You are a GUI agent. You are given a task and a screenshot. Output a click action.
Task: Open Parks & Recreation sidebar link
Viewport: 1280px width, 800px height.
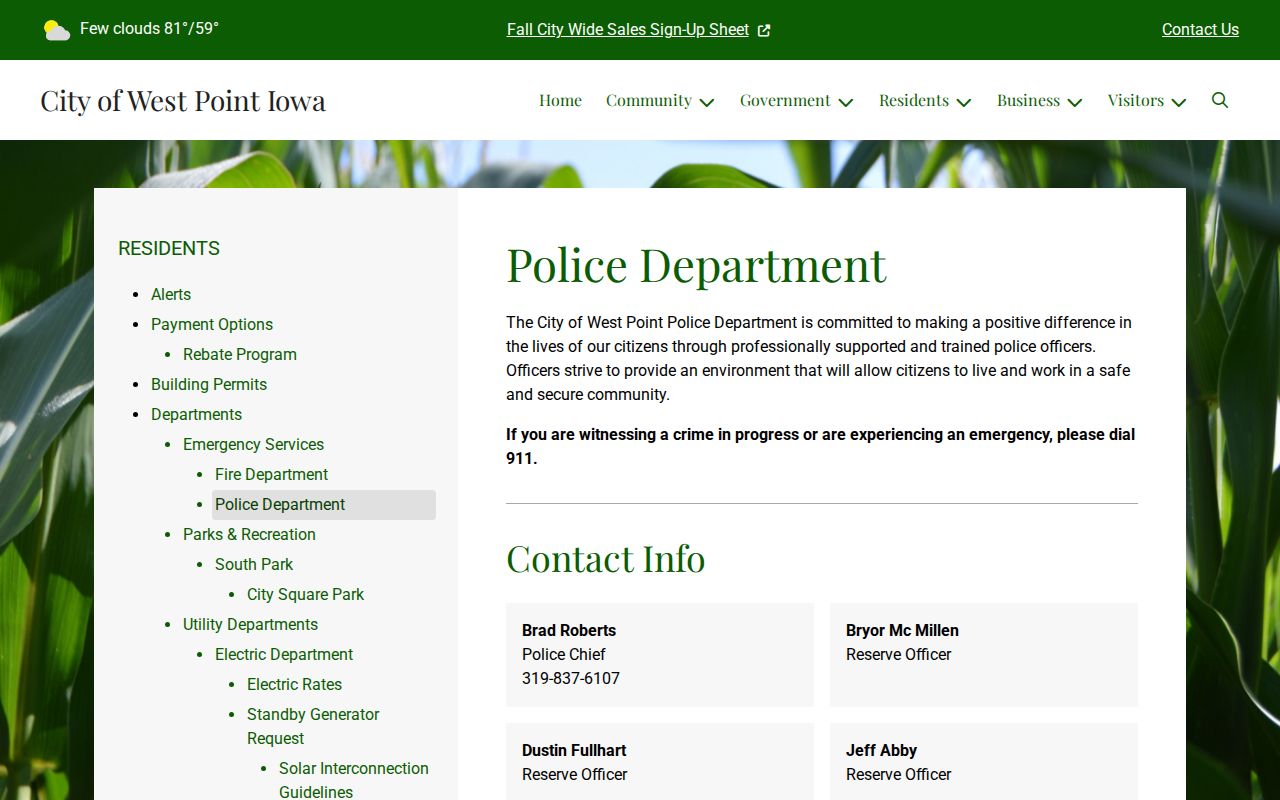pyautogui.click(x=249, y=534)
